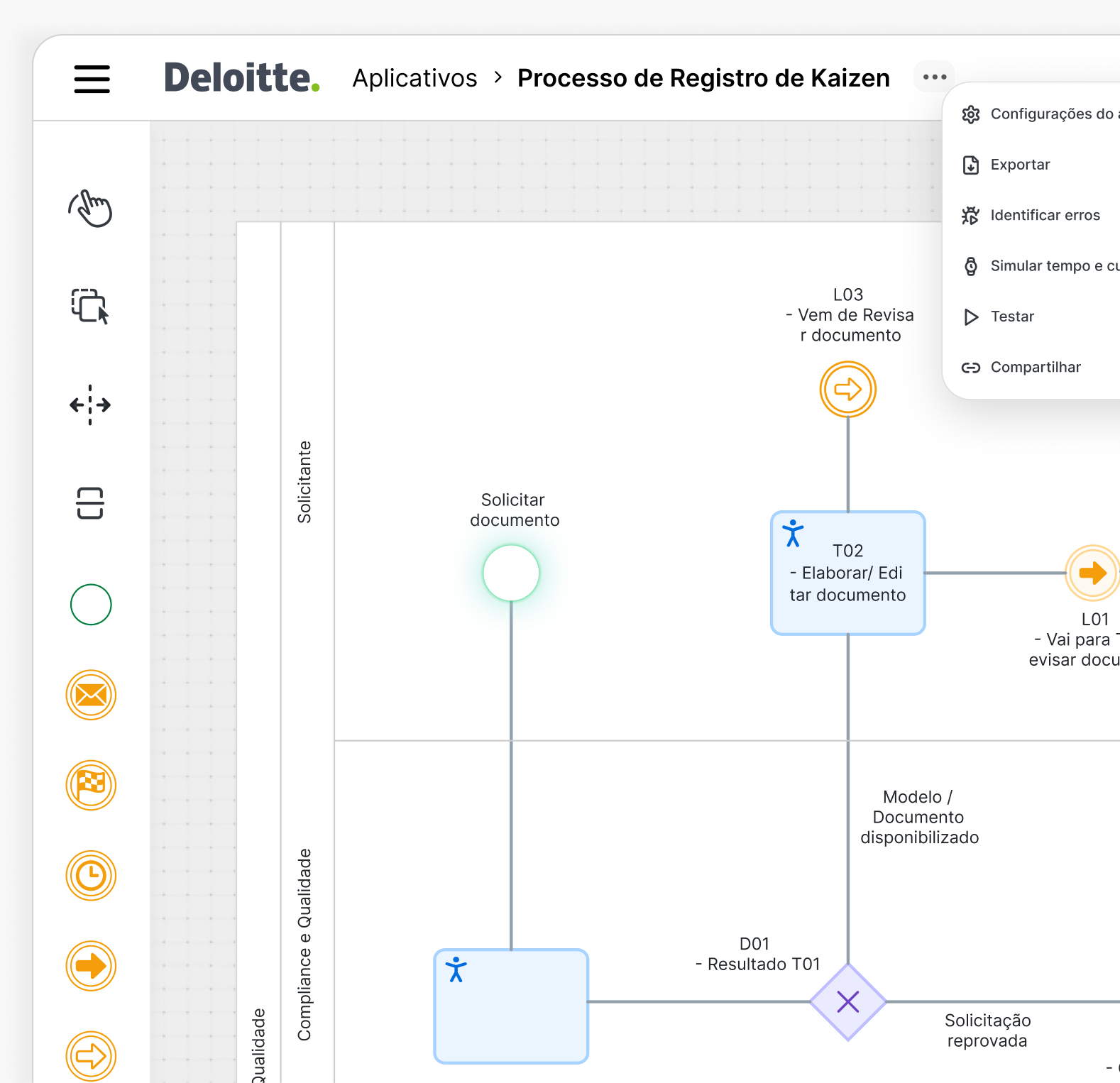Go to Aplicativos breadcrumb link
1120x1083 pixels.
tap(414, 78)
